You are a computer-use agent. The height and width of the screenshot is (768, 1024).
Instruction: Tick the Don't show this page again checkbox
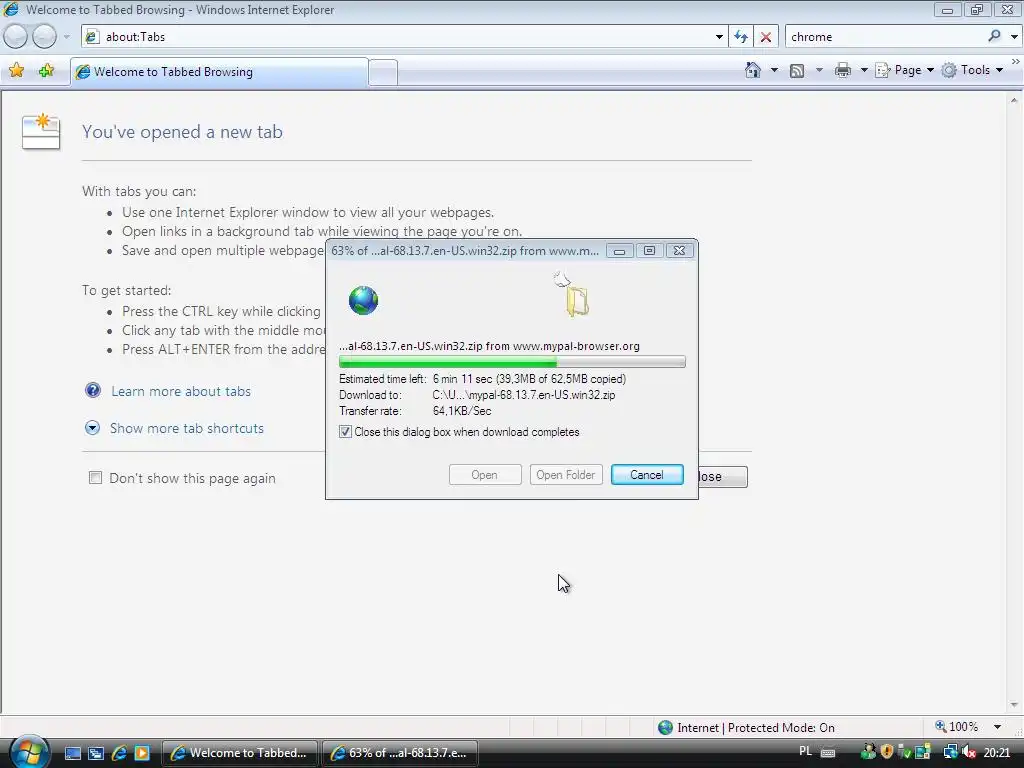pos(95,478)
